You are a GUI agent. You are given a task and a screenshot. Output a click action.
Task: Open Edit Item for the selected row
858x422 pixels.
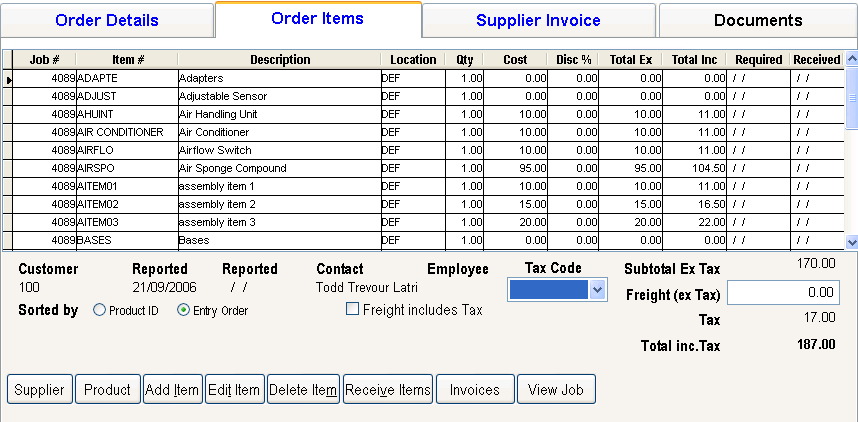[234, 389]
